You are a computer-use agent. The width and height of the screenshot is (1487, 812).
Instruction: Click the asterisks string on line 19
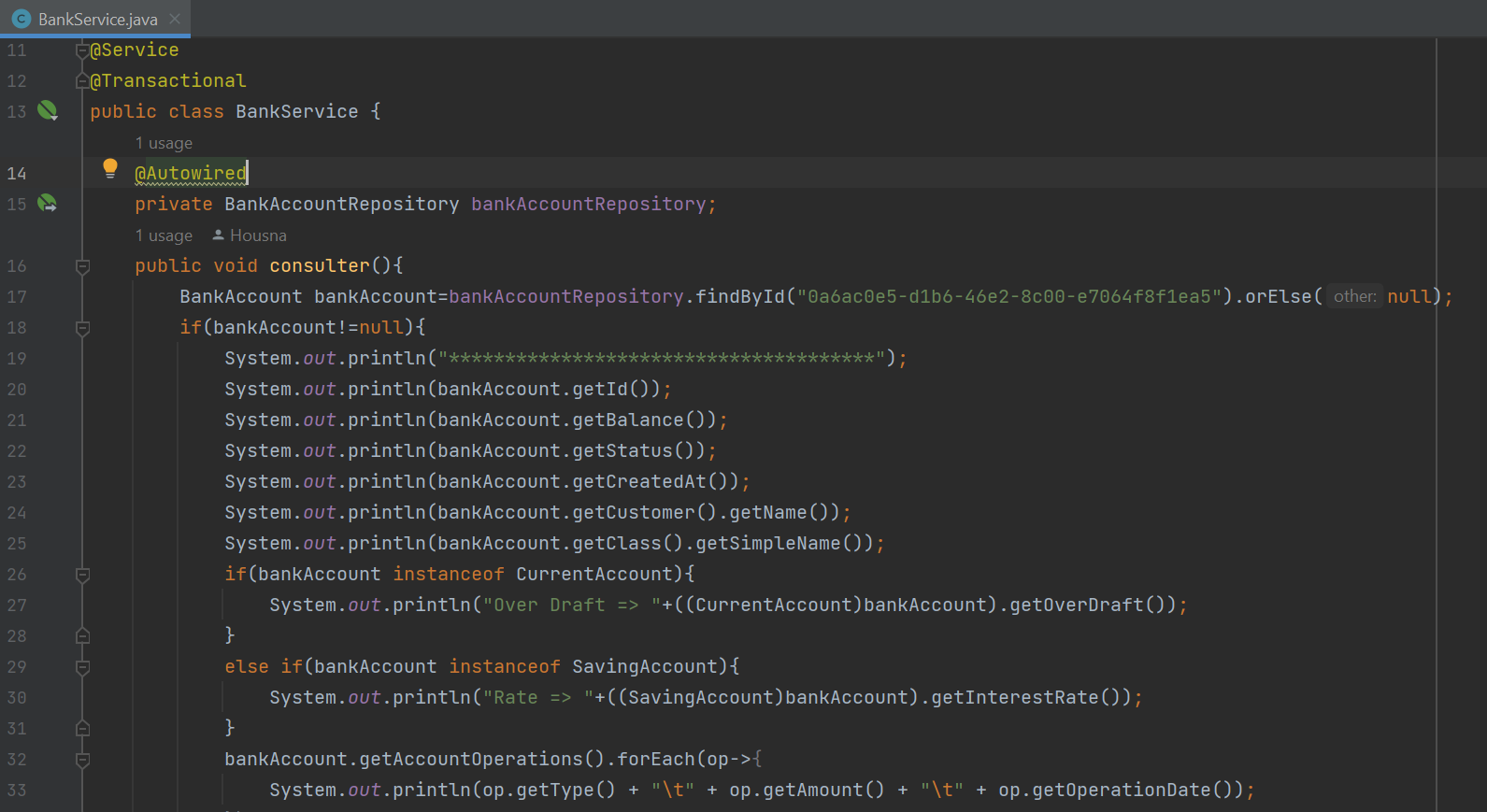click(x=662, y=358)
